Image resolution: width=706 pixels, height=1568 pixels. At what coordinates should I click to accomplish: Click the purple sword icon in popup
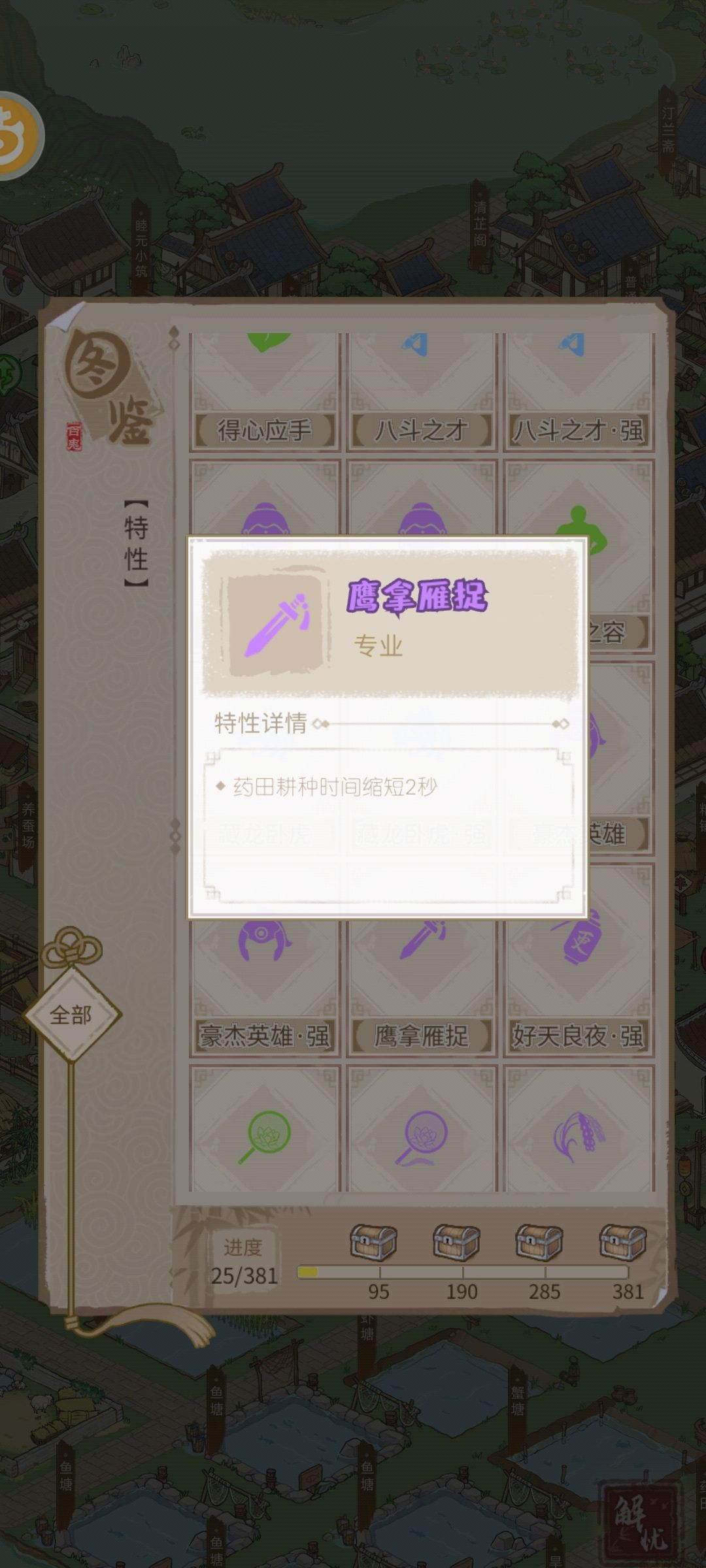(x=276, y=625)
